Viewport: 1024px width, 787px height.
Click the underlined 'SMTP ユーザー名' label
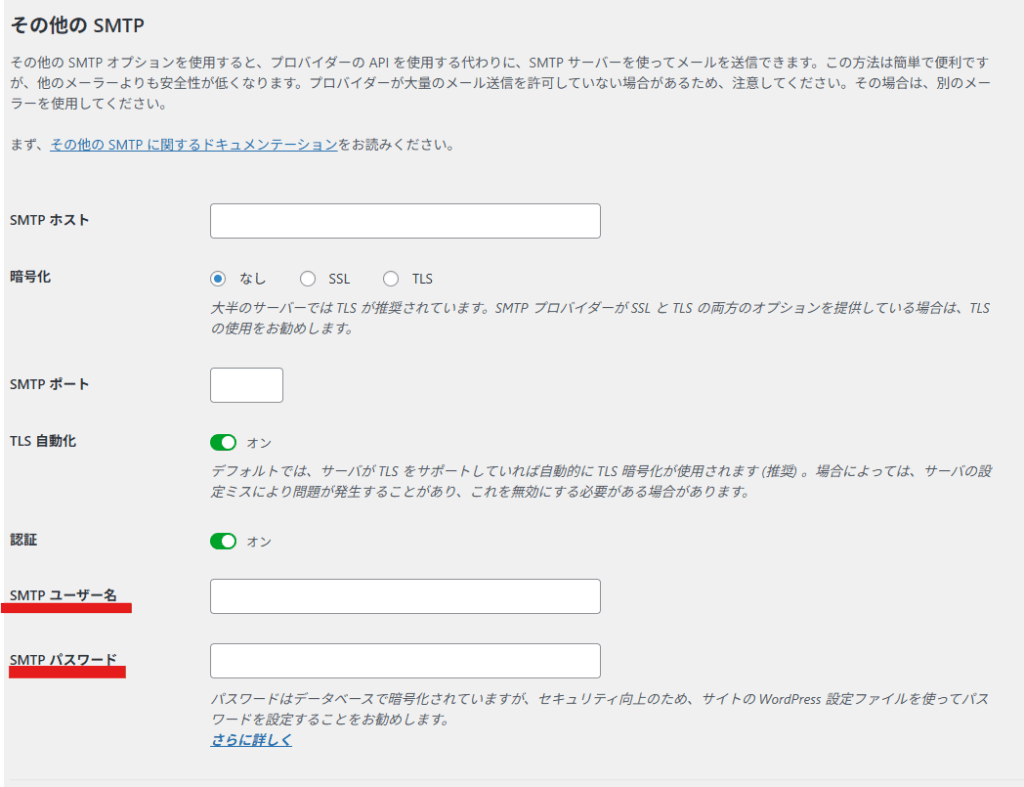tap(63, 596)
